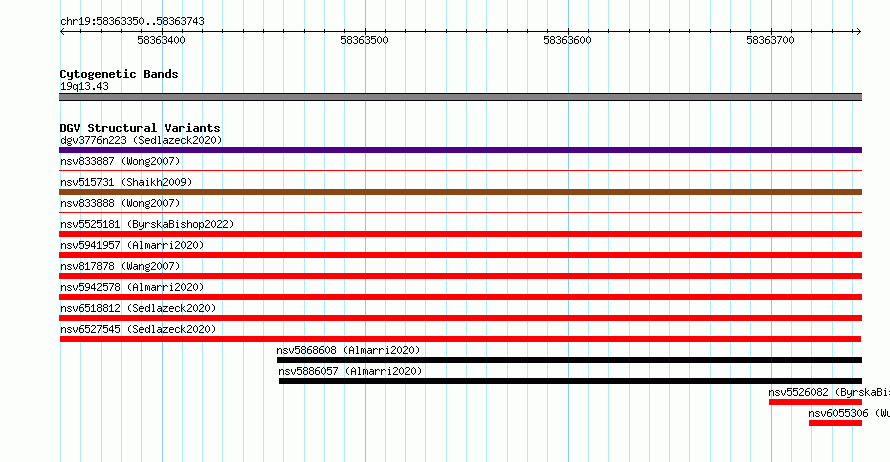Select the brown nsv515731 variant bar
The image size is (890, 462).
pyautogui.click(x=460, y=192)
